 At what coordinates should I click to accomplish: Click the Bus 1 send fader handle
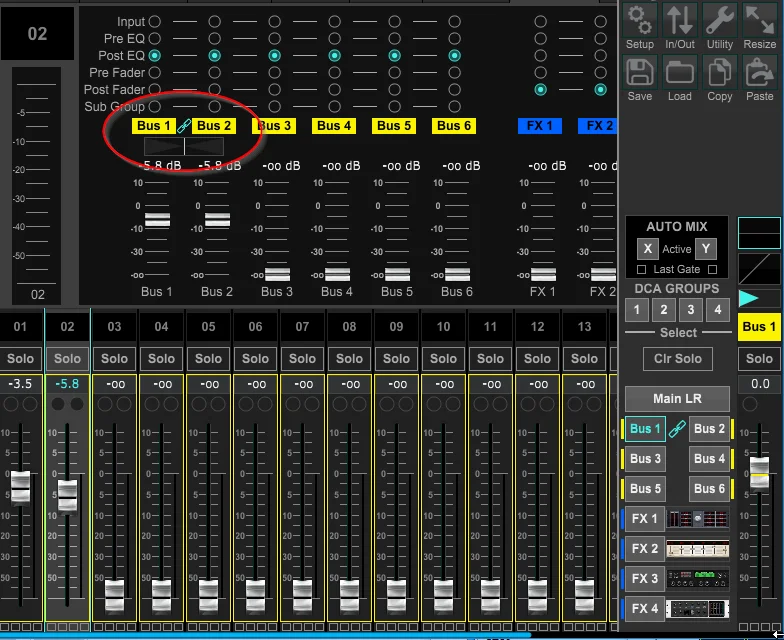[x=158, y=220]
